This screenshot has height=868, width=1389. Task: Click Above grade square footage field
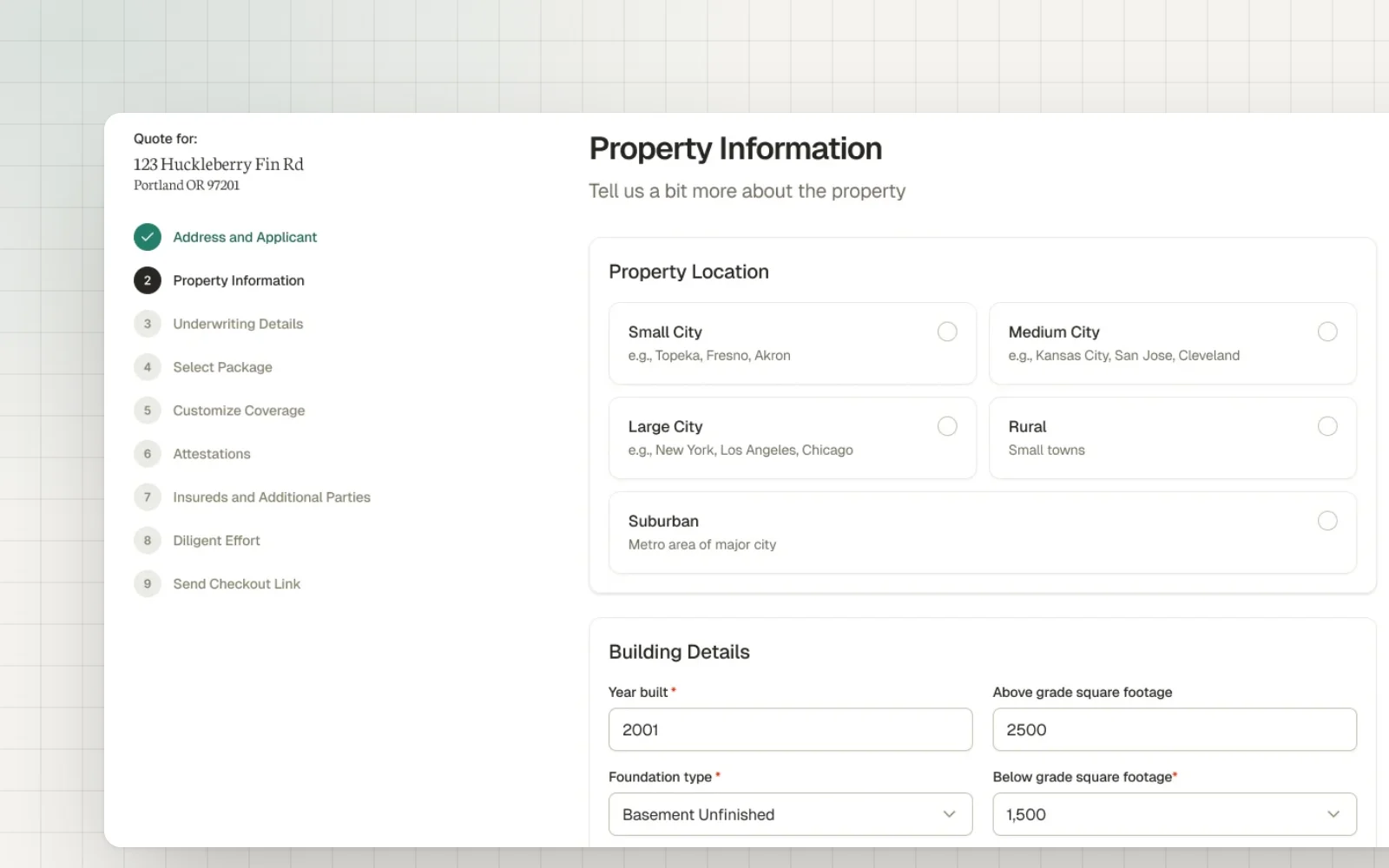(x=1175, y=729)
